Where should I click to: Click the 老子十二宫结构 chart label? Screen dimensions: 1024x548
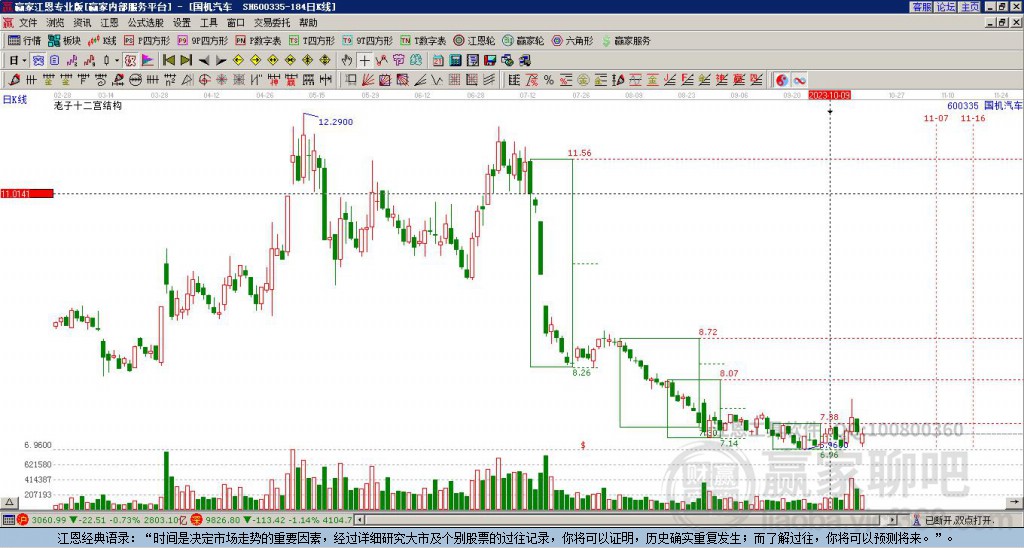click(88, 105)
